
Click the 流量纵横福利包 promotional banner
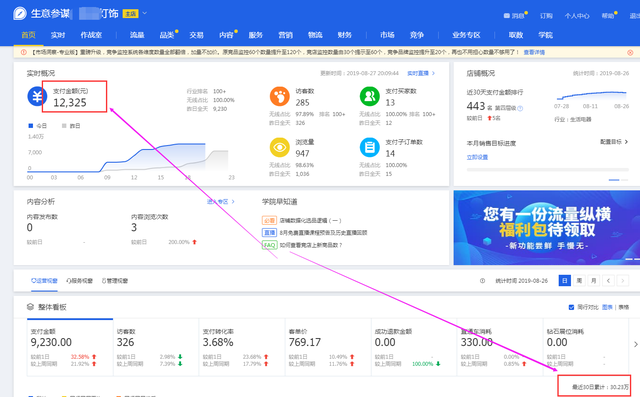547,228
